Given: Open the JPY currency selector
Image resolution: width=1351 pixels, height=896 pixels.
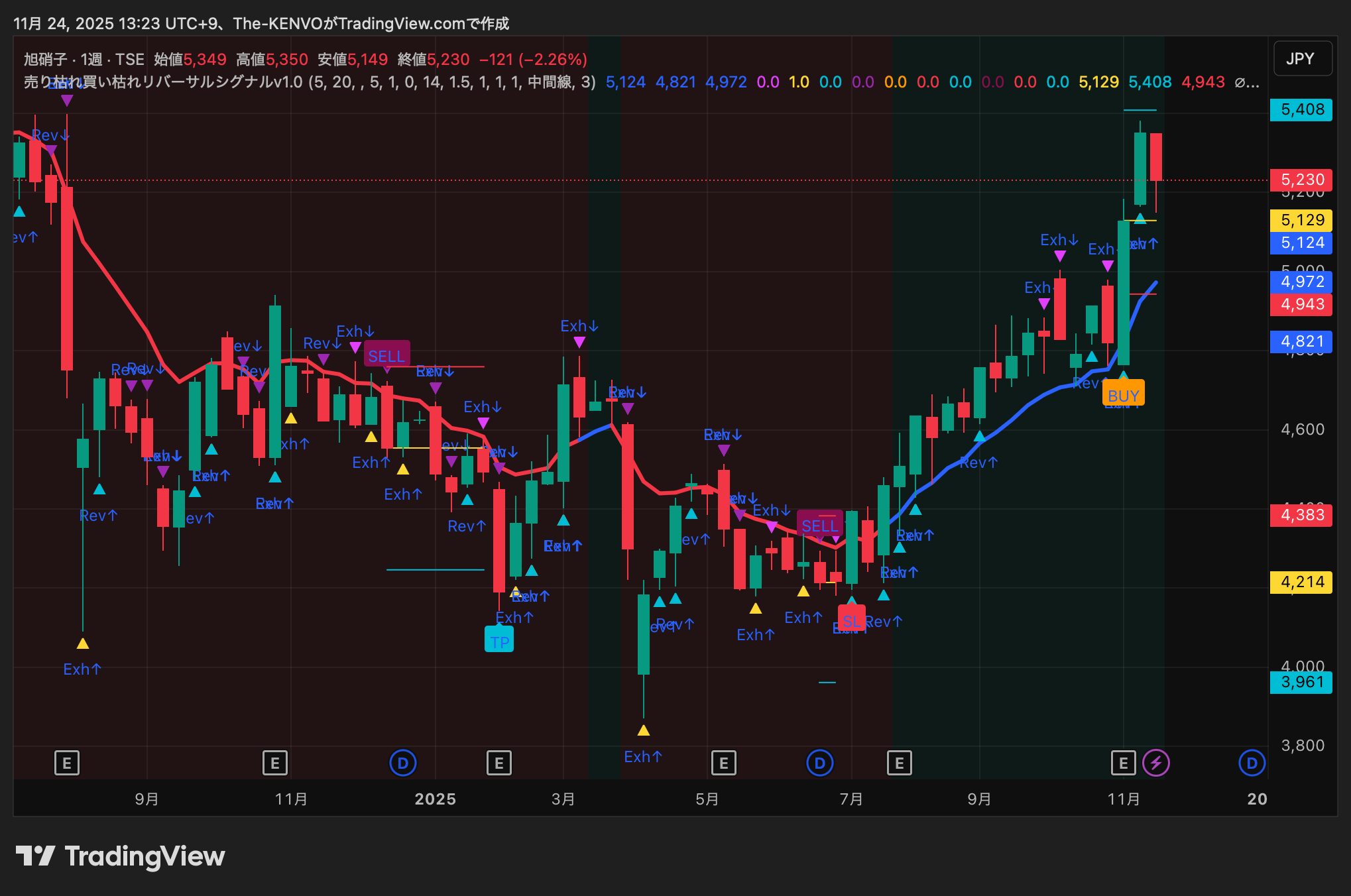Looking at the screenshot, I should pyautogui.click(x=1302, y=59).
